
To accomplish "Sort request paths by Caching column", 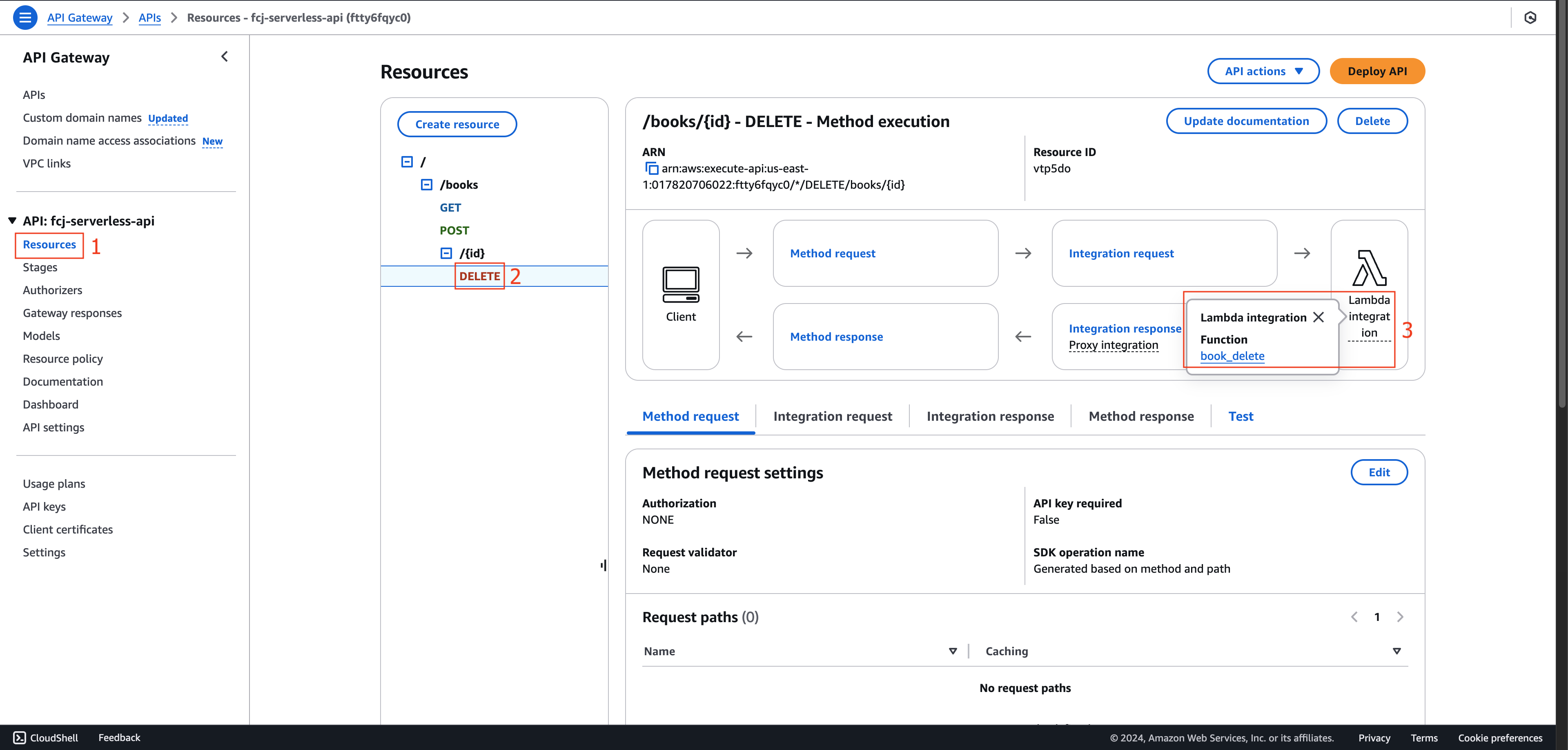I will [1396, 652].
